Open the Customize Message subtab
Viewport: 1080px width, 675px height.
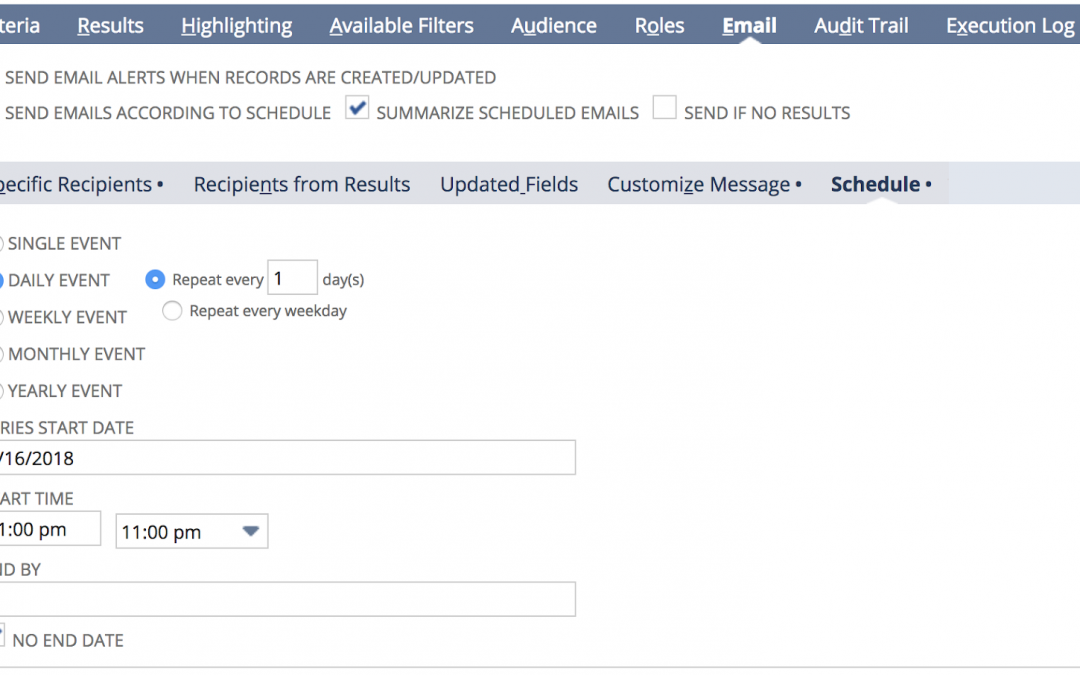(x=704, y=184)
